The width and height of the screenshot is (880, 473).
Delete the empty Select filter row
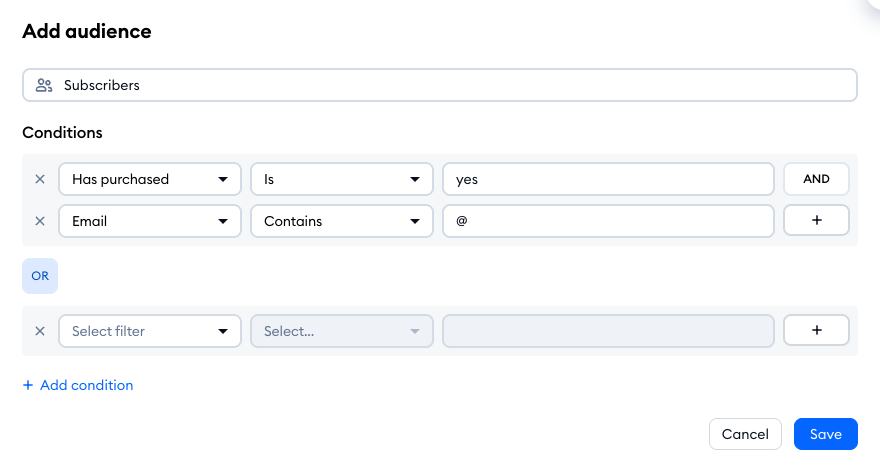tap(40, 331)
